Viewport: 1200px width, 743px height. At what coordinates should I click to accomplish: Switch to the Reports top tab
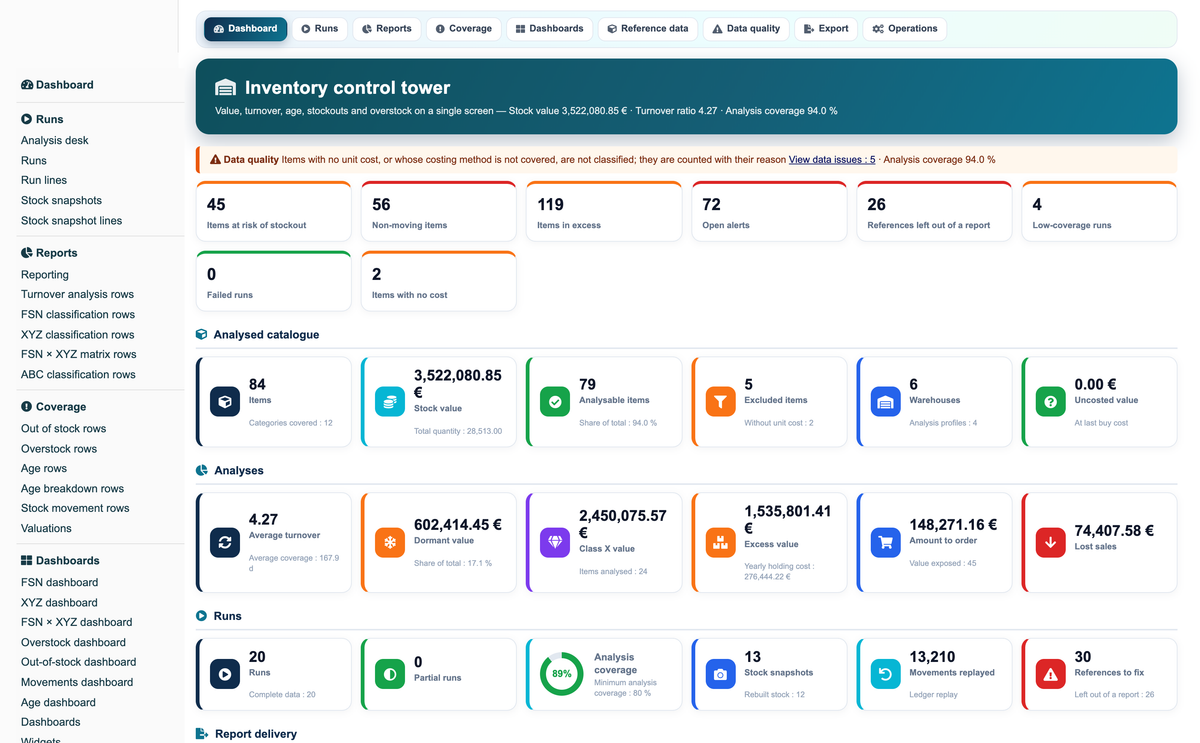[x=387, y=29]
